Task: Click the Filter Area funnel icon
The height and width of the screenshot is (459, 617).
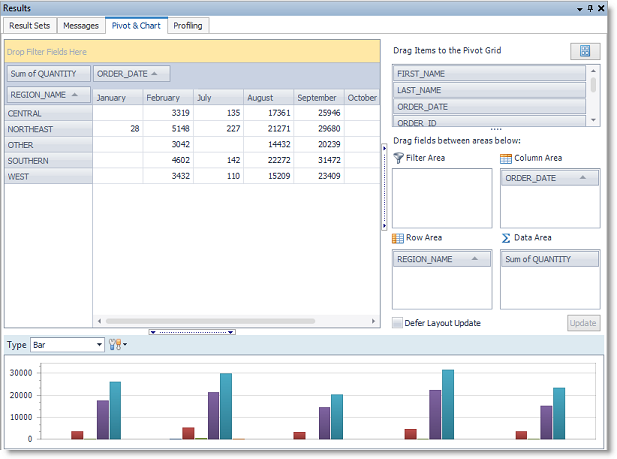Action: click(398, 158)
